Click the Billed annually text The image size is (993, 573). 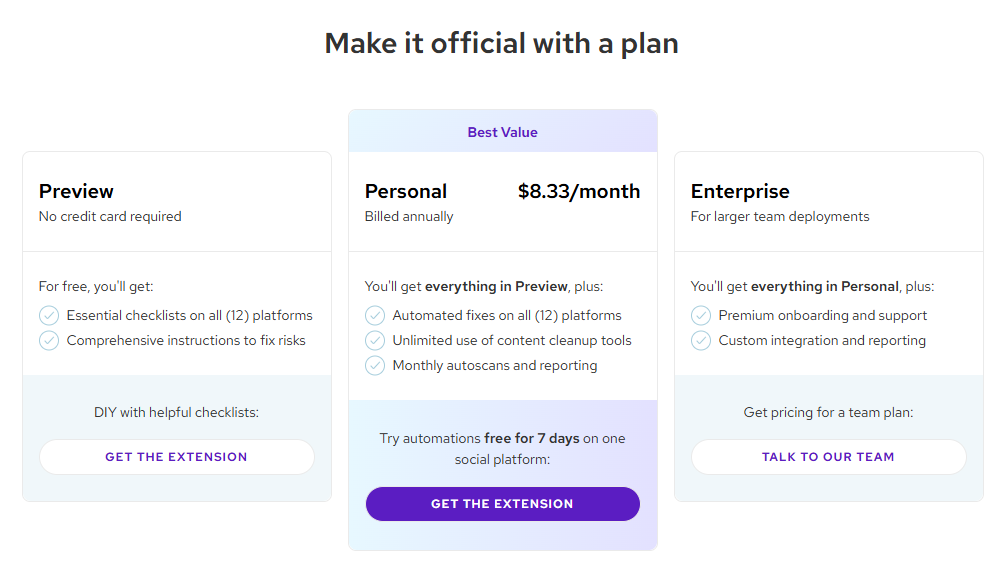point(409,217)
